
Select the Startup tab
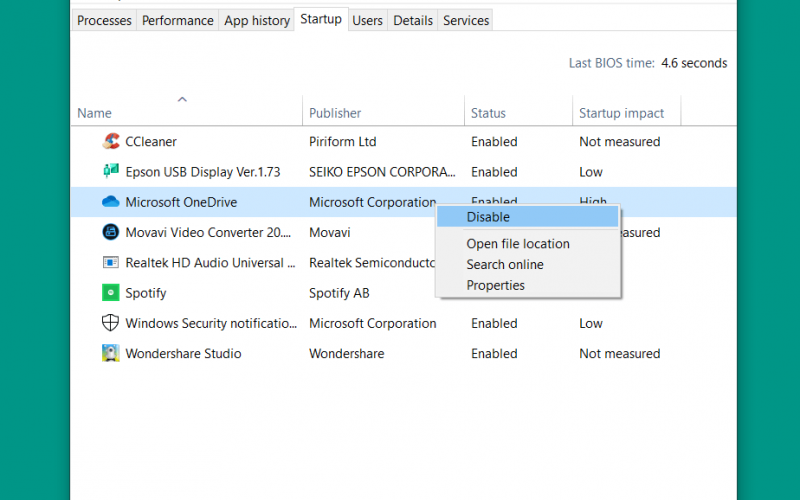[x=321, y=19]
